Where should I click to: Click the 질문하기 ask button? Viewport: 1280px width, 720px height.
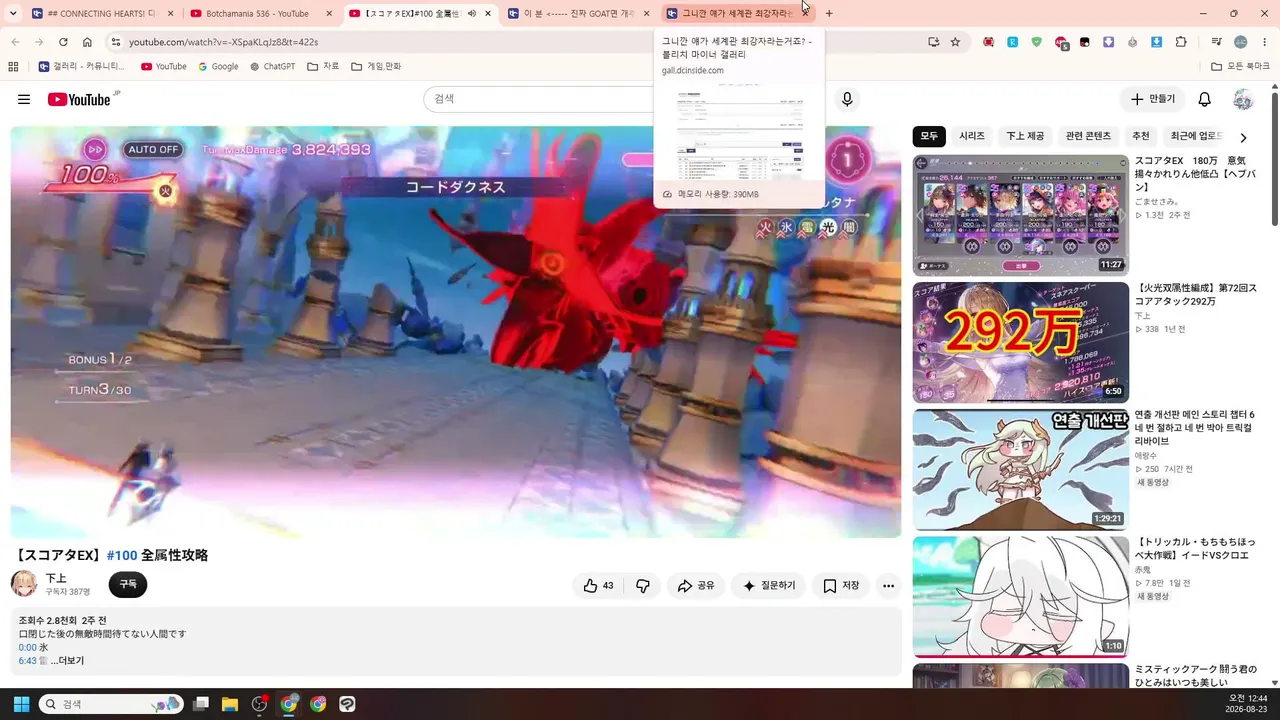pos(769,586)
